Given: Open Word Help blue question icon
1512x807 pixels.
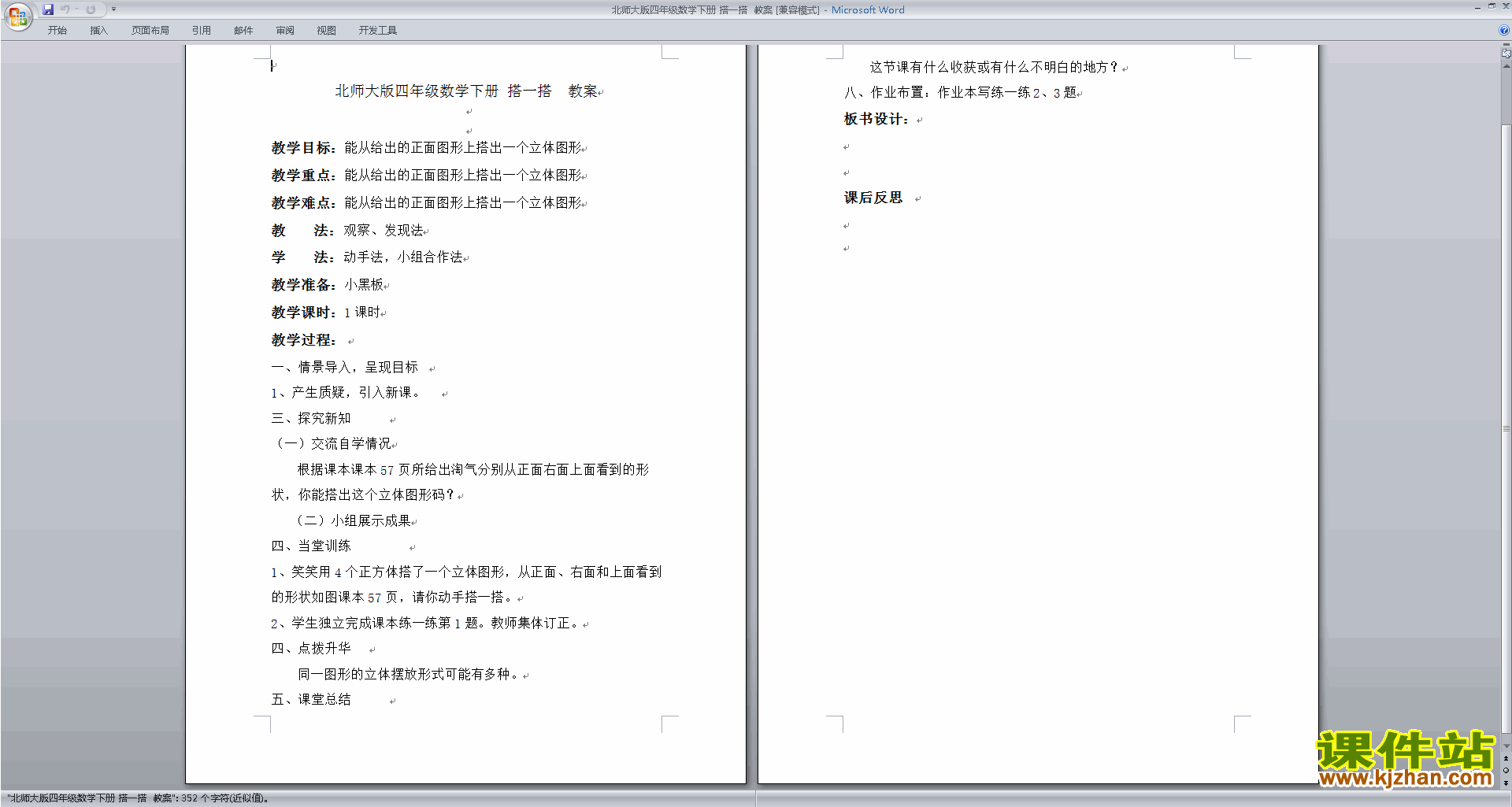Looking at the screenshot, I should 1504,30.
